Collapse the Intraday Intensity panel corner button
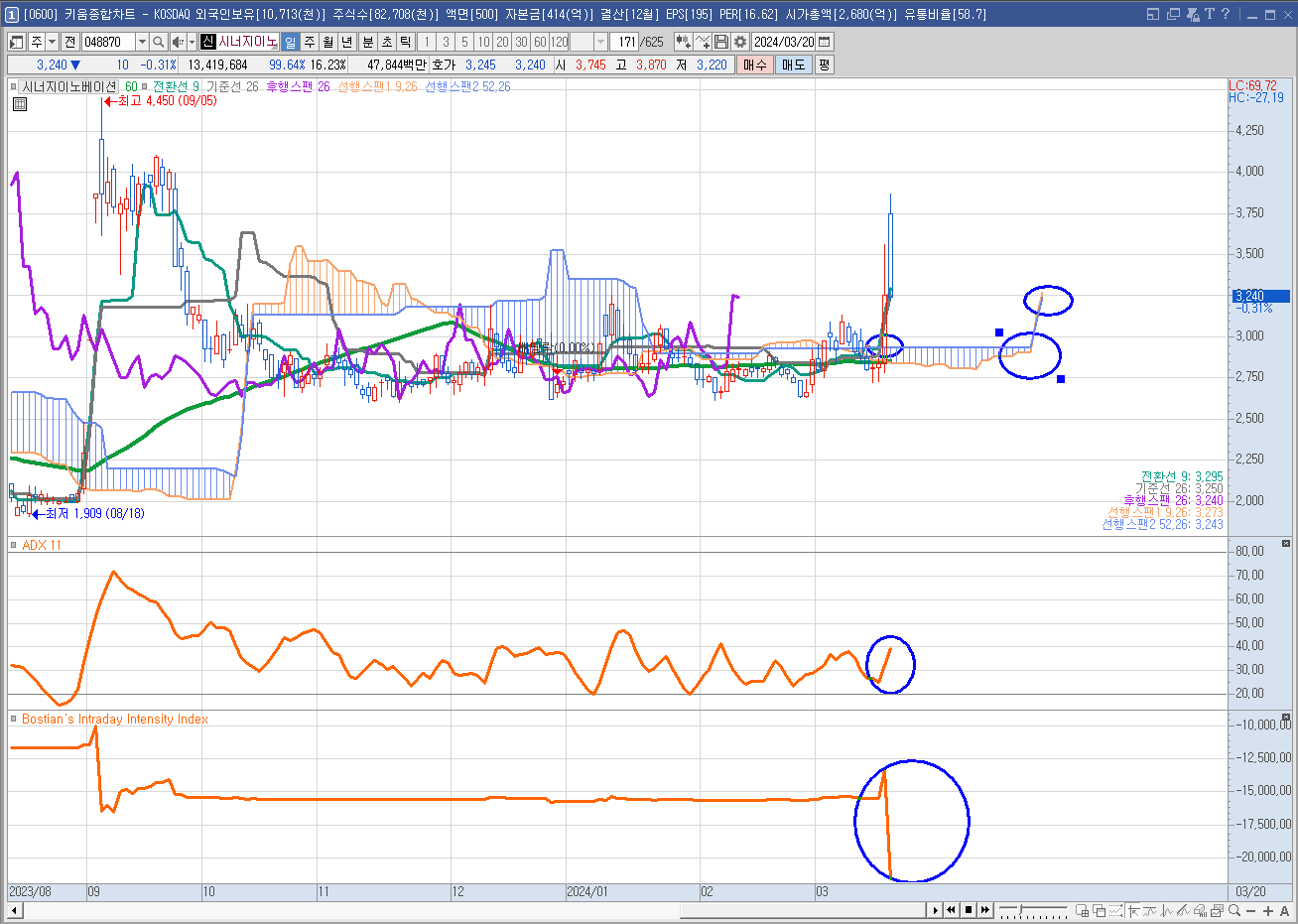Viewport: 1298px width, 924px height. [1286, 719]
